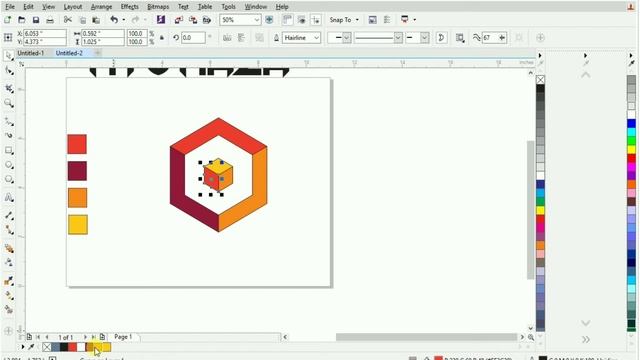Select the Zoom magnifier tool

click(x=9, y=103)
